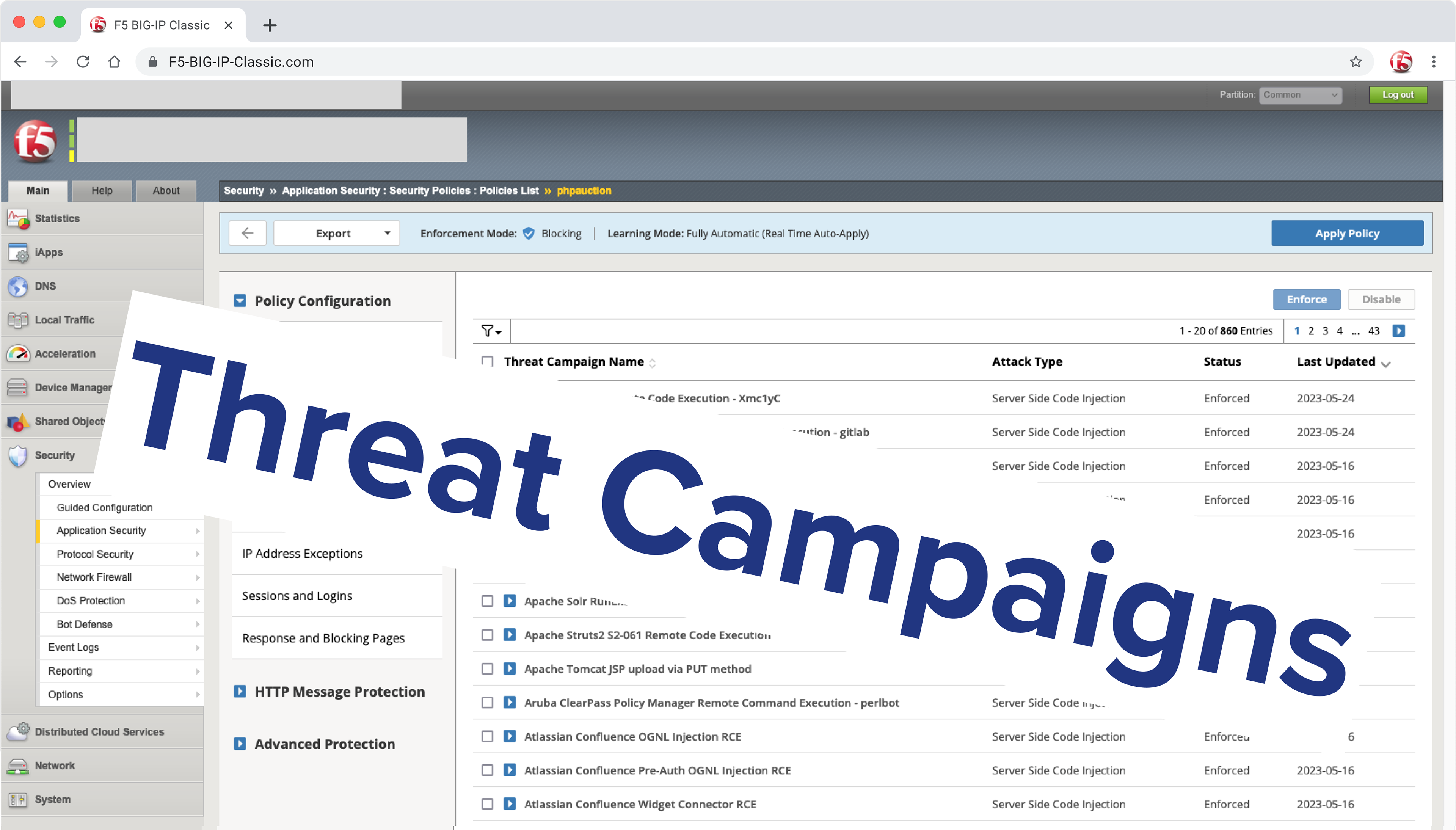Switch to the Main tab

[x=38, y=191]
